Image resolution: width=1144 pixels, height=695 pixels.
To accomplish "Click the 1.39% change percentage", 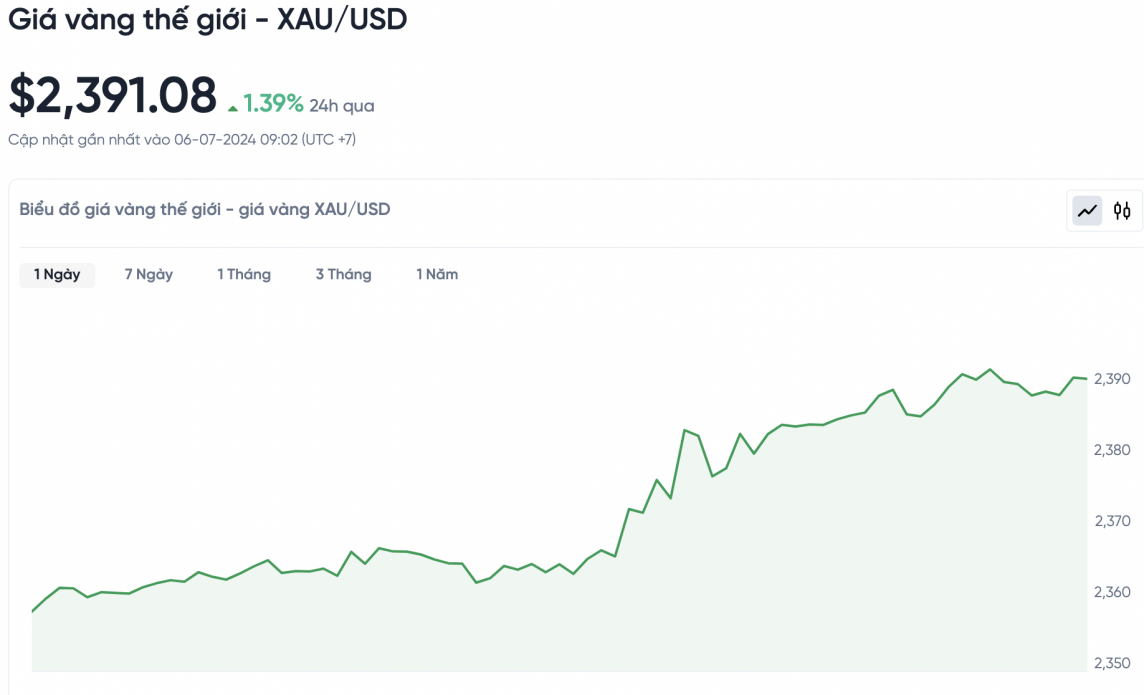I will click(x=273, y=103).
